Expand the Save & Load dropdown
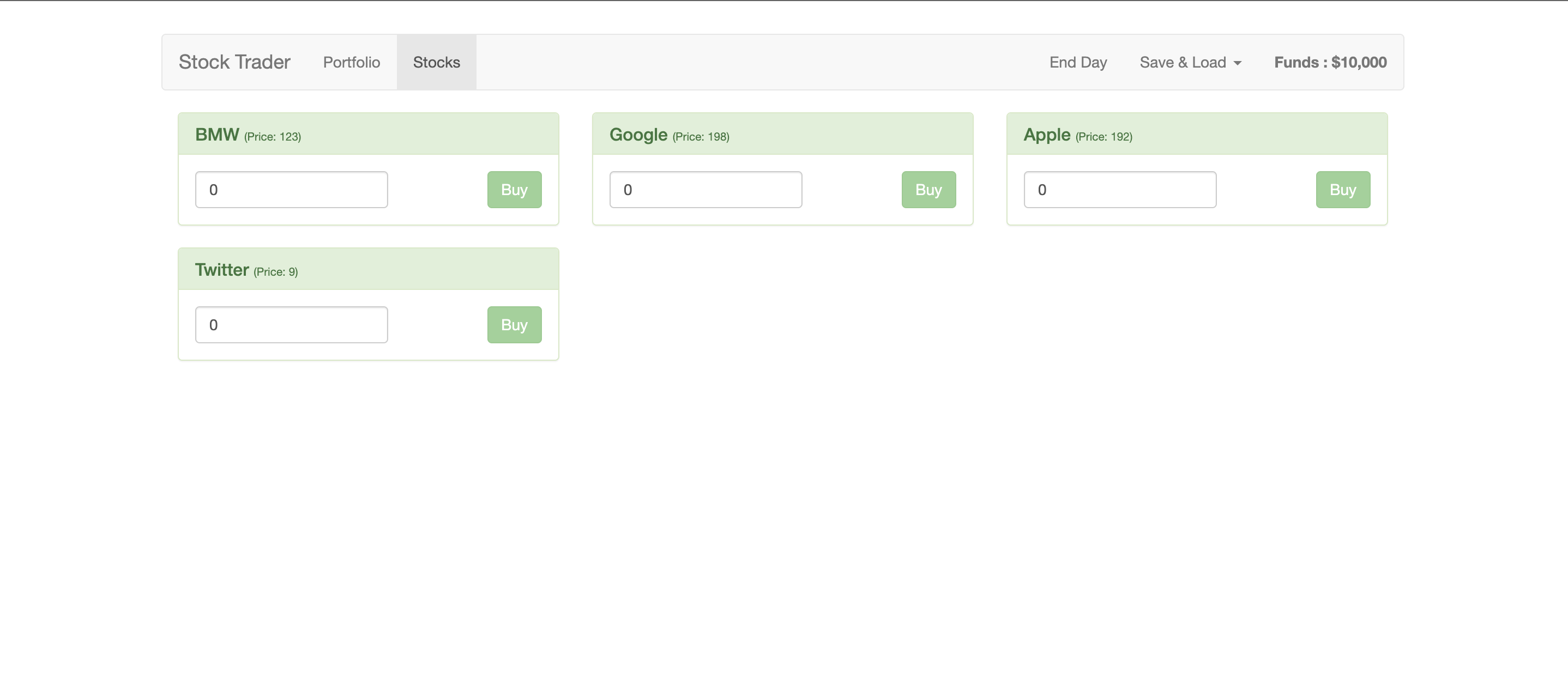 1183,62
